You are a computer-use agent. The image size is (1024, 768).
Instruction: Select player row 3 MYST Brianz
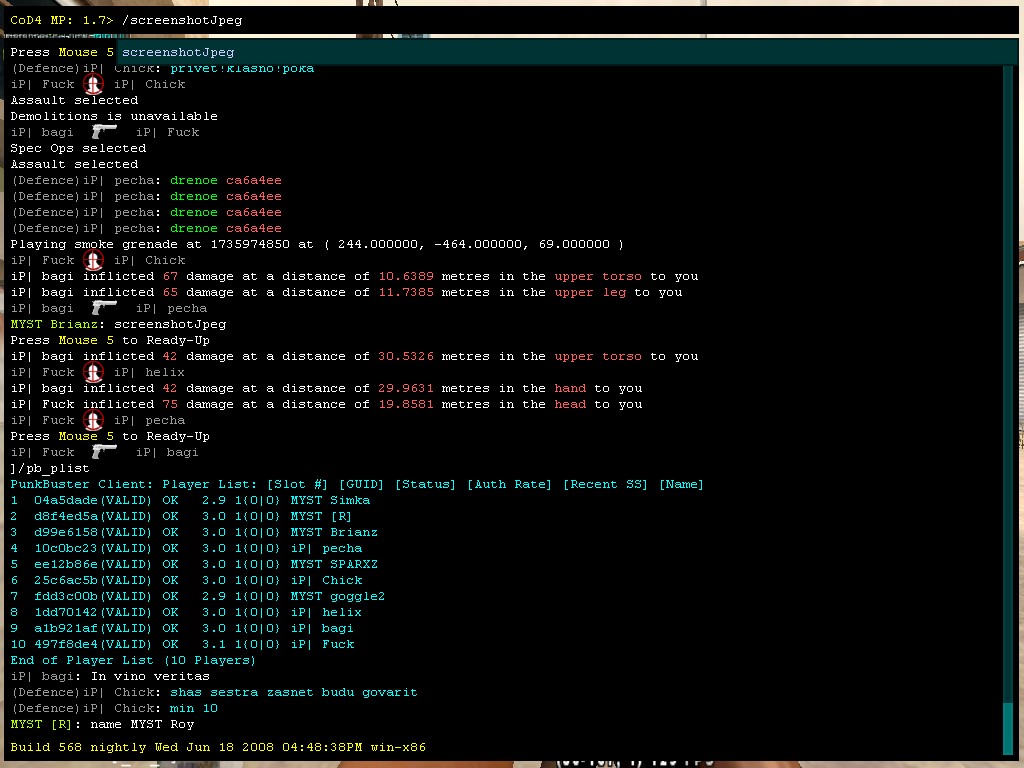click(194, 532)
